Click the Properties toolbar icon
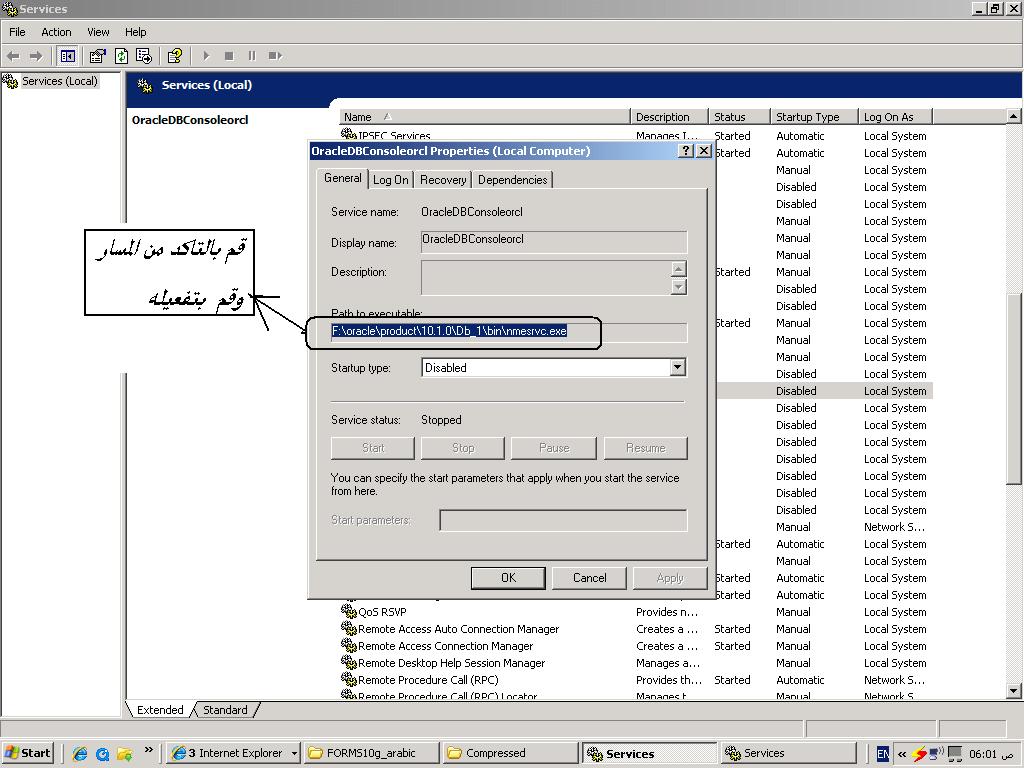The image size is (1024, 768). click(x=97, y=56)
